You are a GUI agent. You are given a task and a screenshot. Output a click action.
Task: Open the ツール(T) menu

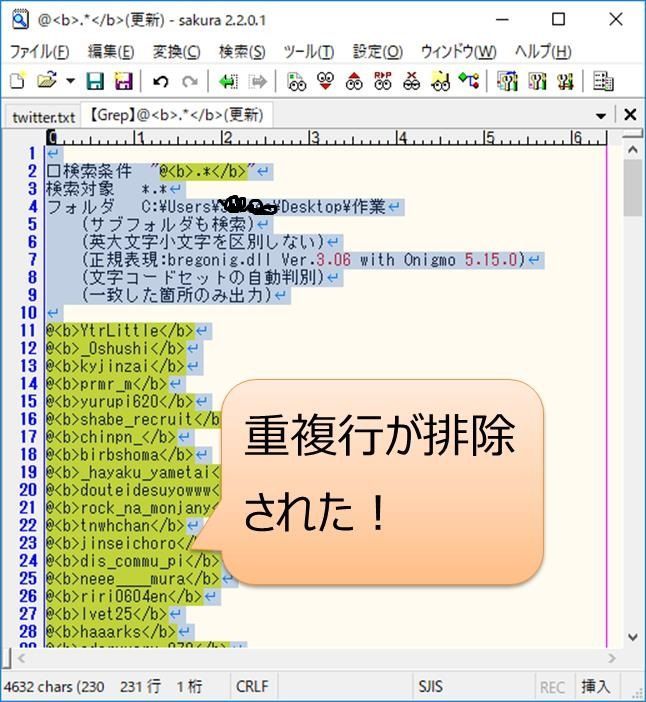(x=309, y=51)
